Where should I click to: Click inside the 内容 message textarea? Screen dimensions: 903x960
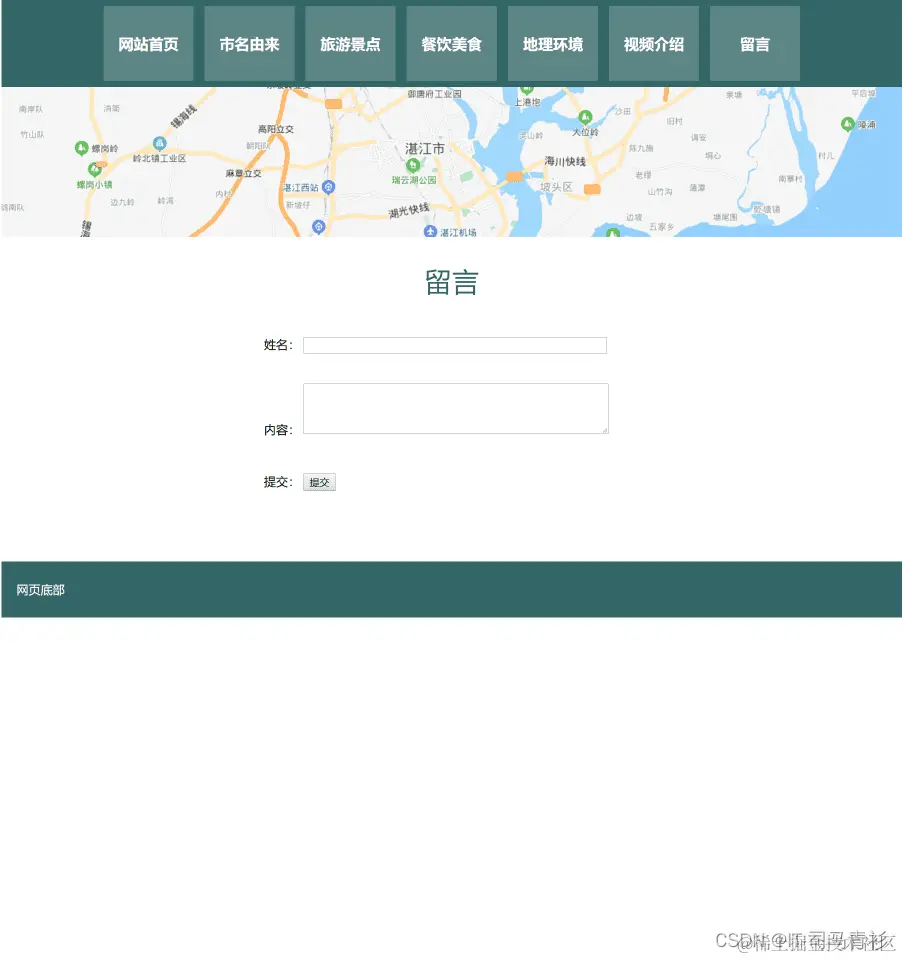coord(455,408)
